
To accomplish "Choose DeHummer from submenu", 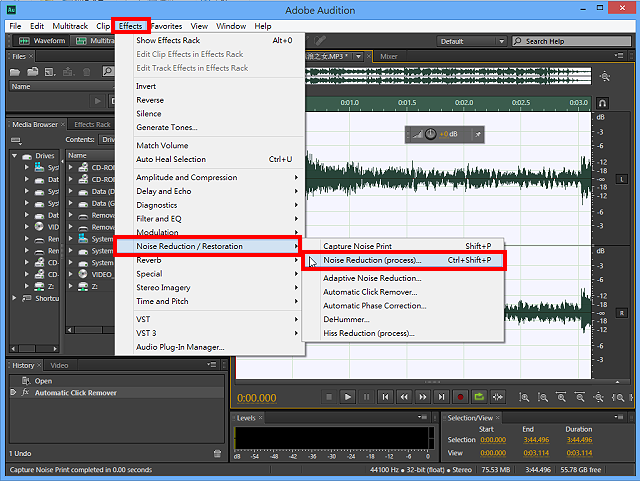I will click(403, 319).
